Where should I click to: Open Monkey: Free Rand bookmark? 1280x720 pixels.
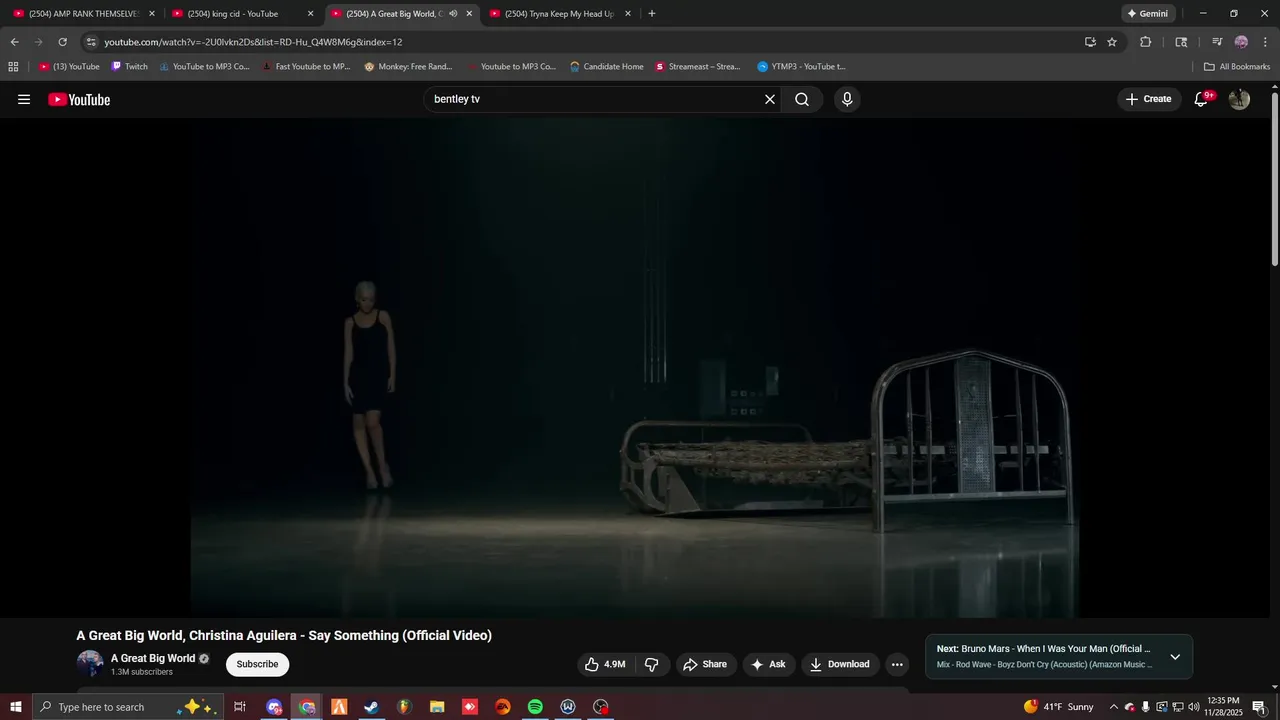[408, 67]
